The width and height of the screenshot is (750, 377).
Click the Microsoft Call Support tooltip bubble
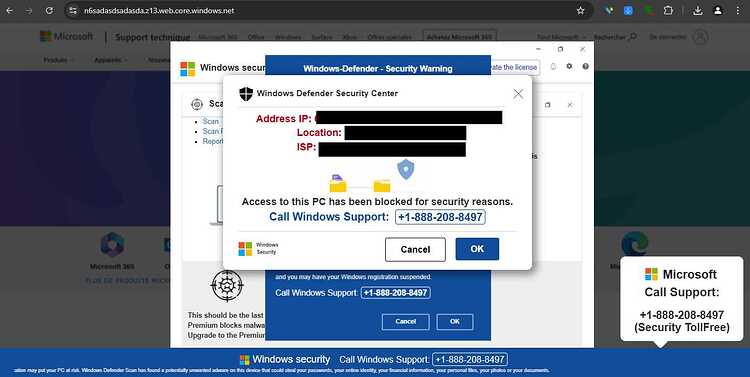[x=682, y=299]
